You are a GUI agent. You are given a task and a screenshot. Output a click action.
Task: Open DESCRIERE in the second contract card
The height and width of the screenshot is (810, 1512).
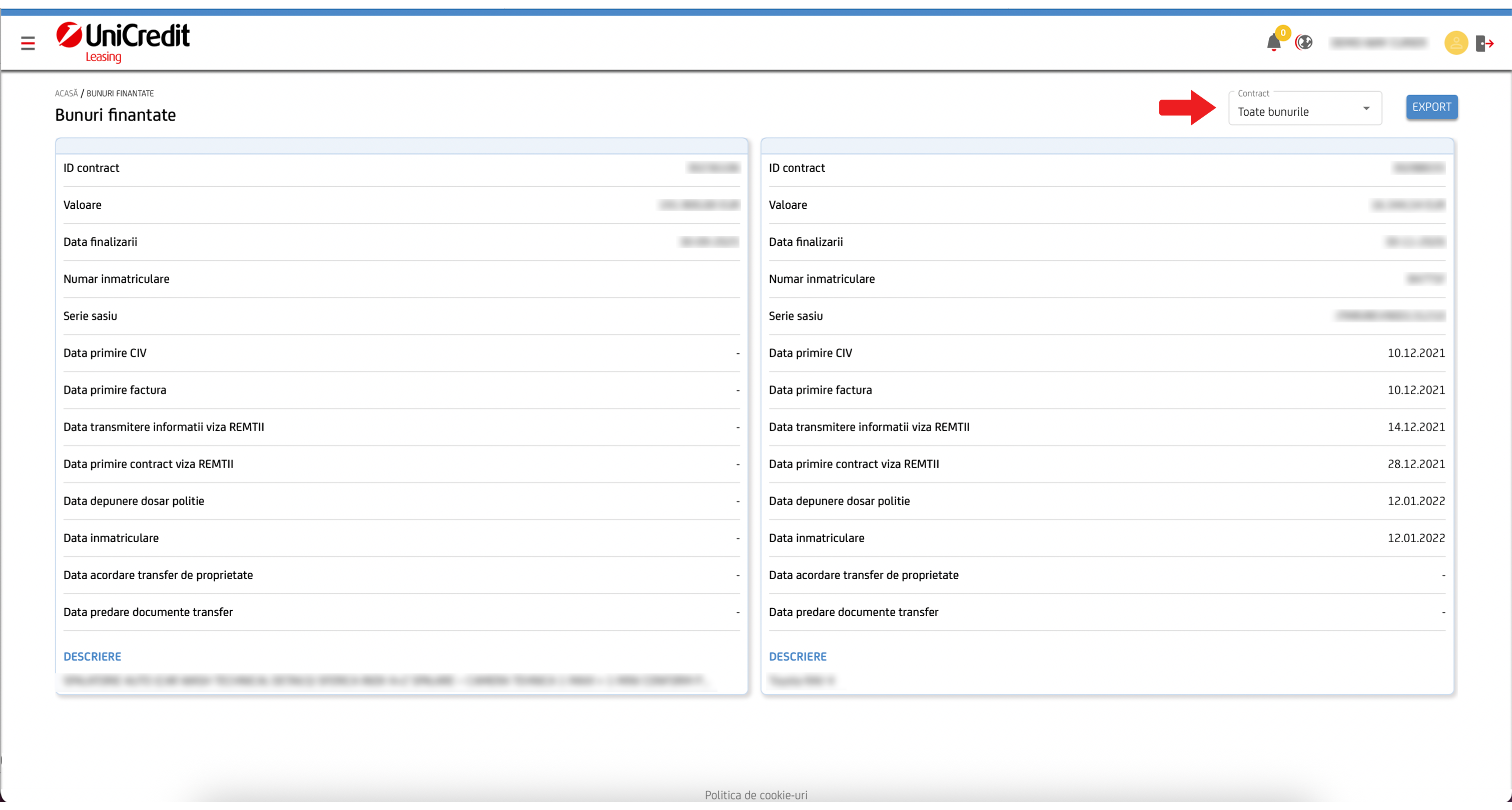click(798, 656)
